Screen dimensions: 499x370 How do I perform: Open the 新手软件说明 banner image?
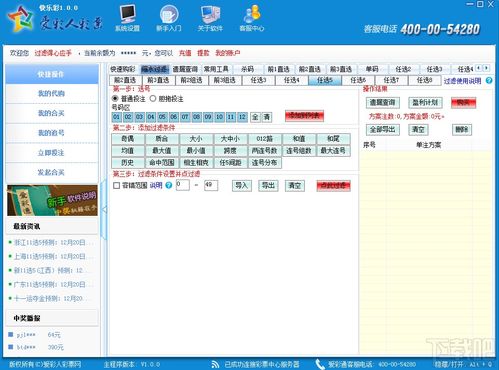[x=52, y=201]
